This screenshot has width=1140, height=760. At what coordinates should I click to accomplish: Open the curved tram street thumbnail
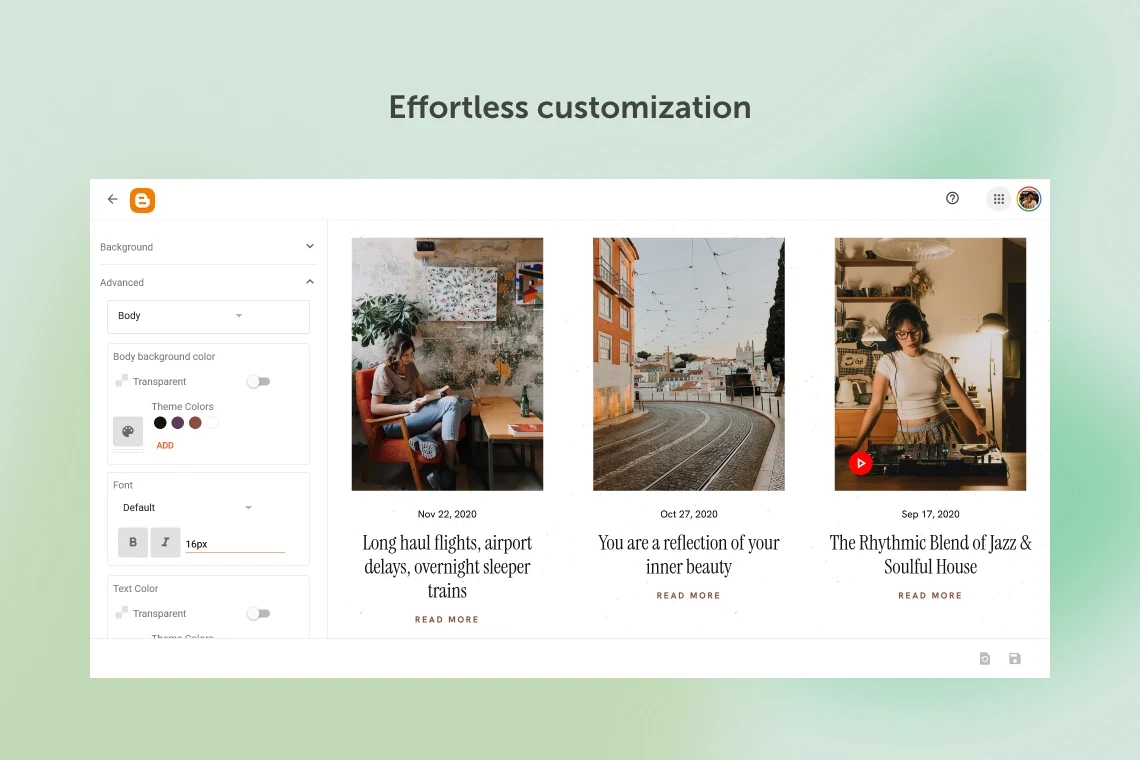click(689, 364)
